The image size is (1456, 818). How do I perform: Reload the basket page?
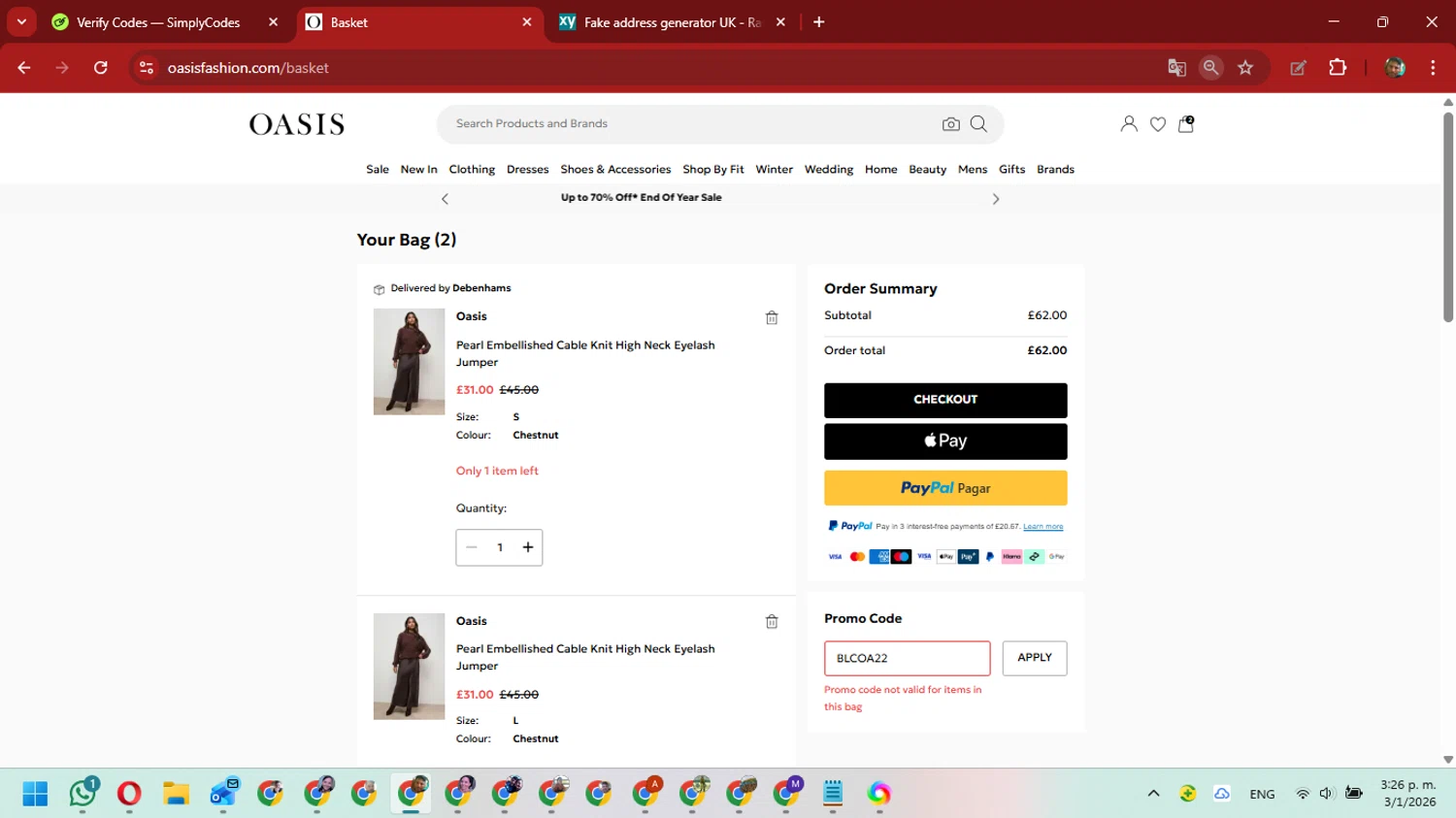(101, 68)
